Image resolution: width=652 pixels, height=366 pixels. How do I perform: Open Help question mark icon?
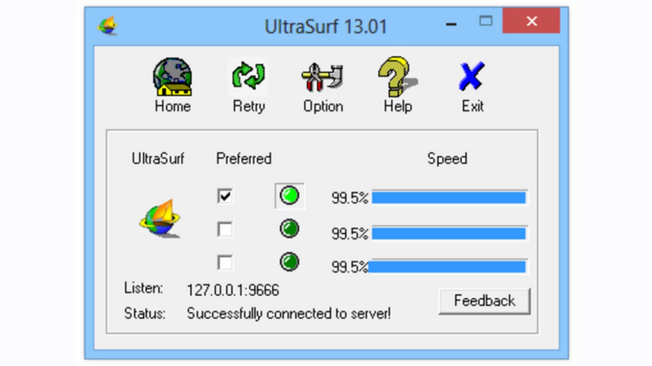(398, 77)
